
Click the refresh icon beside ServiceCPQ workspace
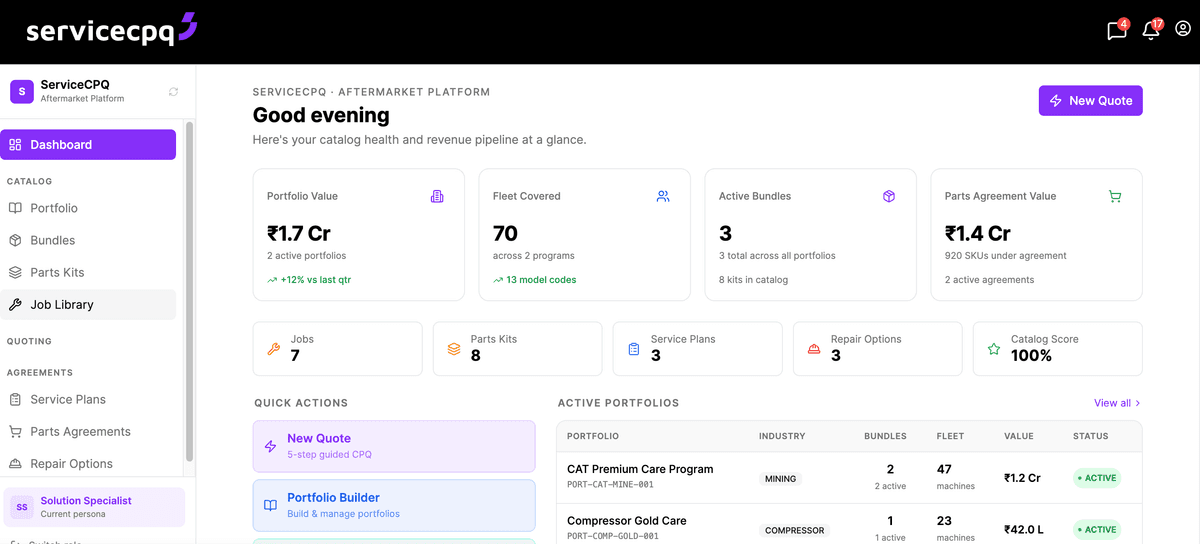click(173, 91)
